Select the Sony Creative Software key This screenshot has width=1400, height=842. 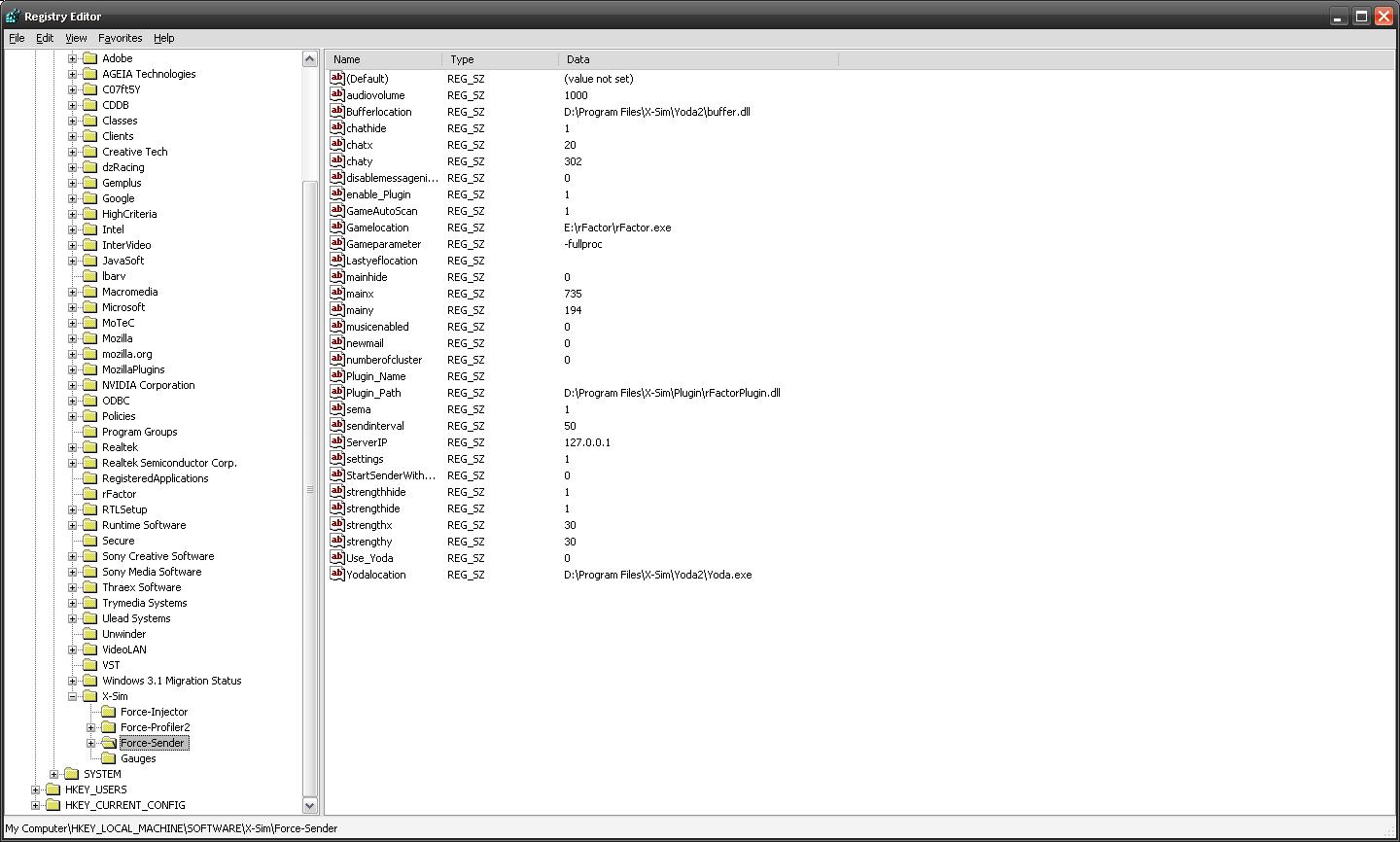(157, 556)
